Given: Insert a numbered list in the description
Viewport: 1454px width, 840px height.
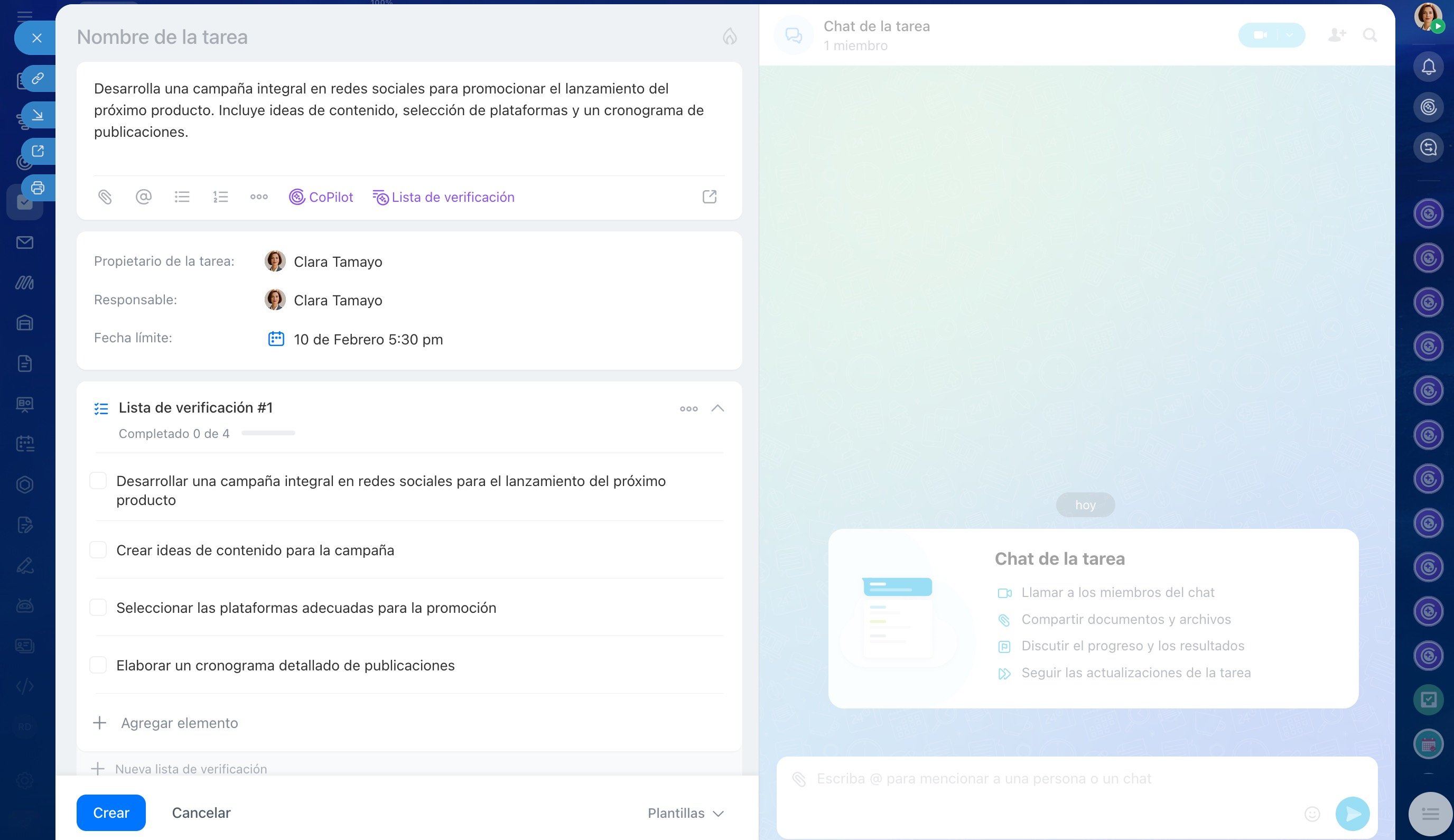Looking at the screenshot, I should pos(220,197).
